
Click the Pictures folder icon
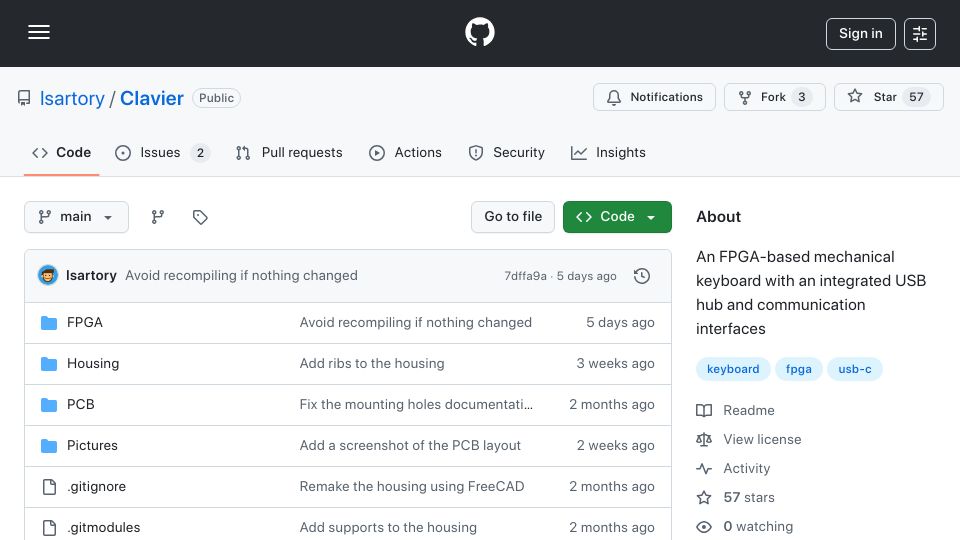click(x=49, y=446)
